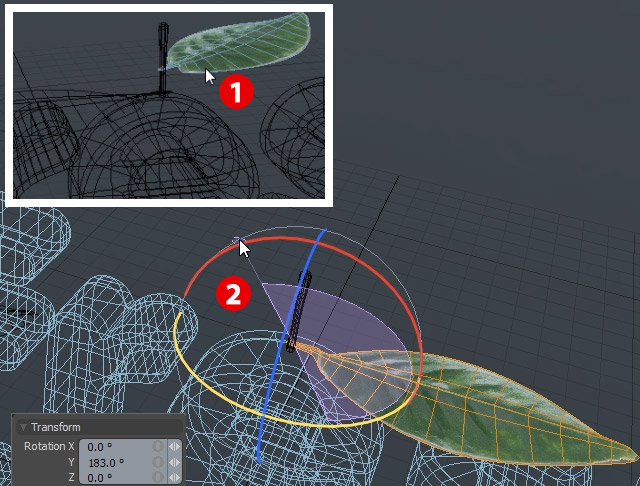640x486 pixels.
Task: Click the Rotation Z stepper arrows
Action: click(174, 477)
